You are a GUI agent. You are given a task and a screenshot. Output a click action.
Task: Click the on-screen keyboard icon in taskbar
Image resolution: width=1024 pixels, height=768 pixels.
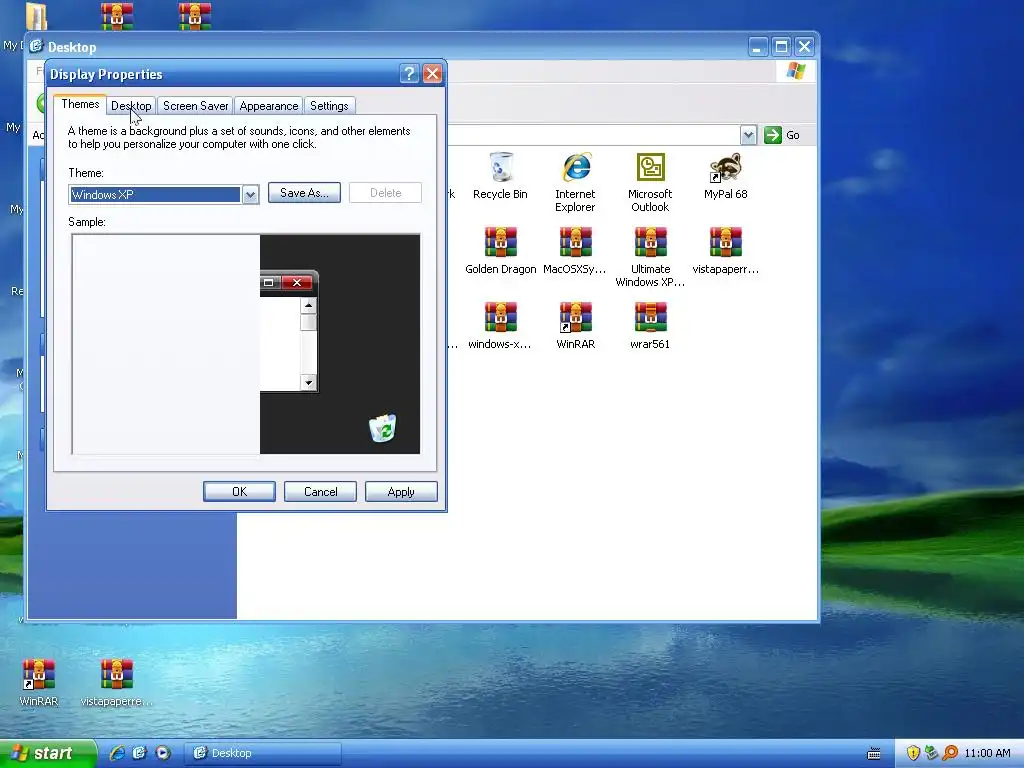click(874, 754)
